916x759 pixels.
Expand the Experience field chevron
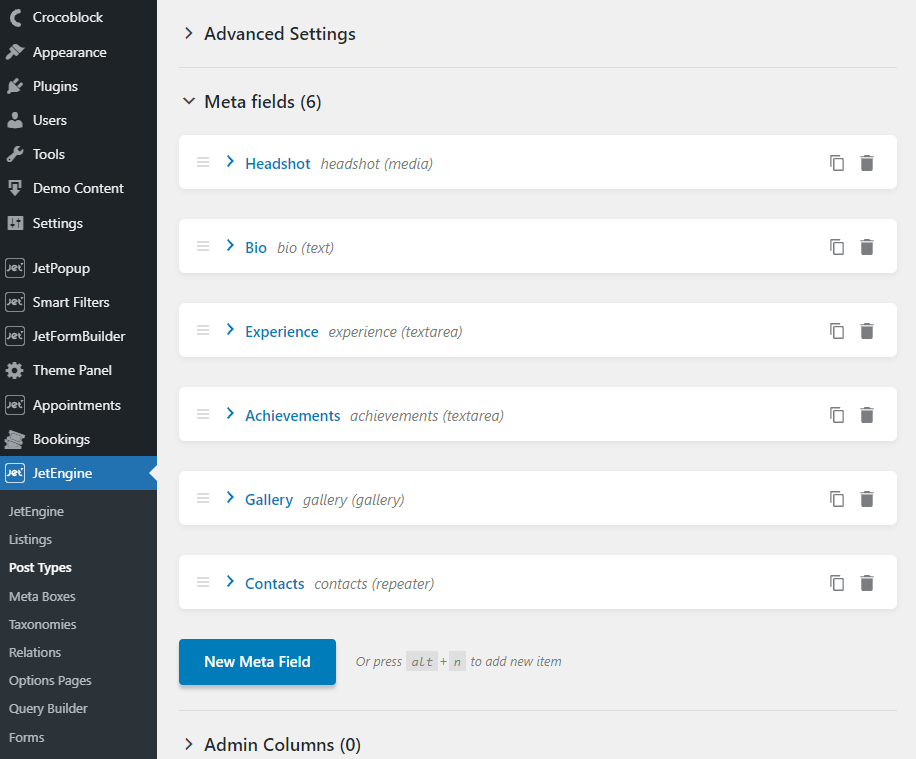tap(230, 330)
